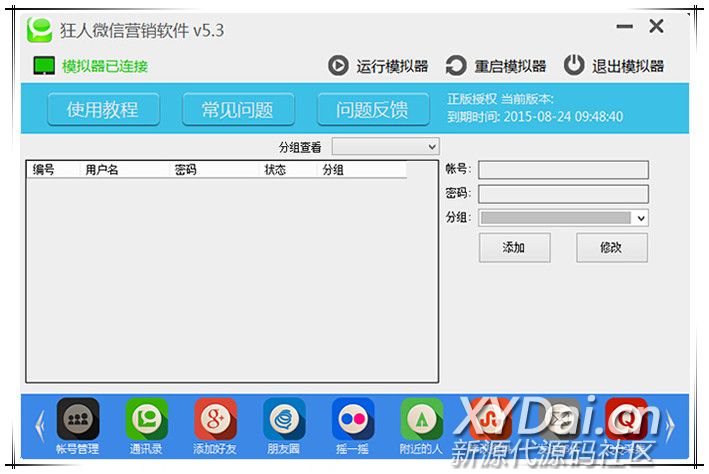Expand the 分组 group dropdown in form
The image size is (709, 474).
point(563,218)
